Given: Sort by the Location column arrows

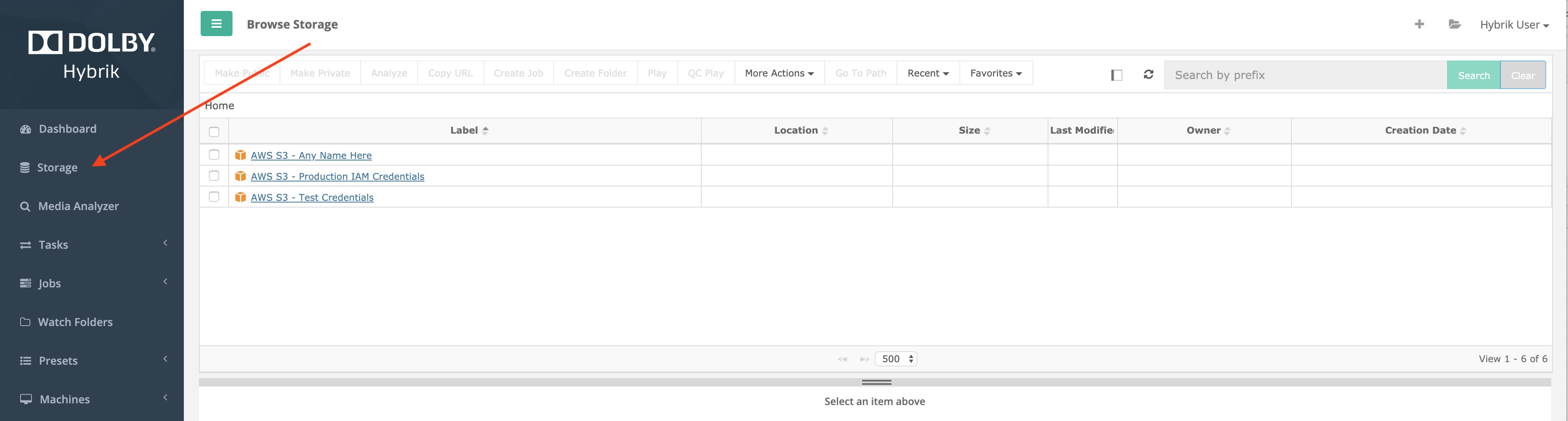Looking at the screenshot, I should [825, 130].
